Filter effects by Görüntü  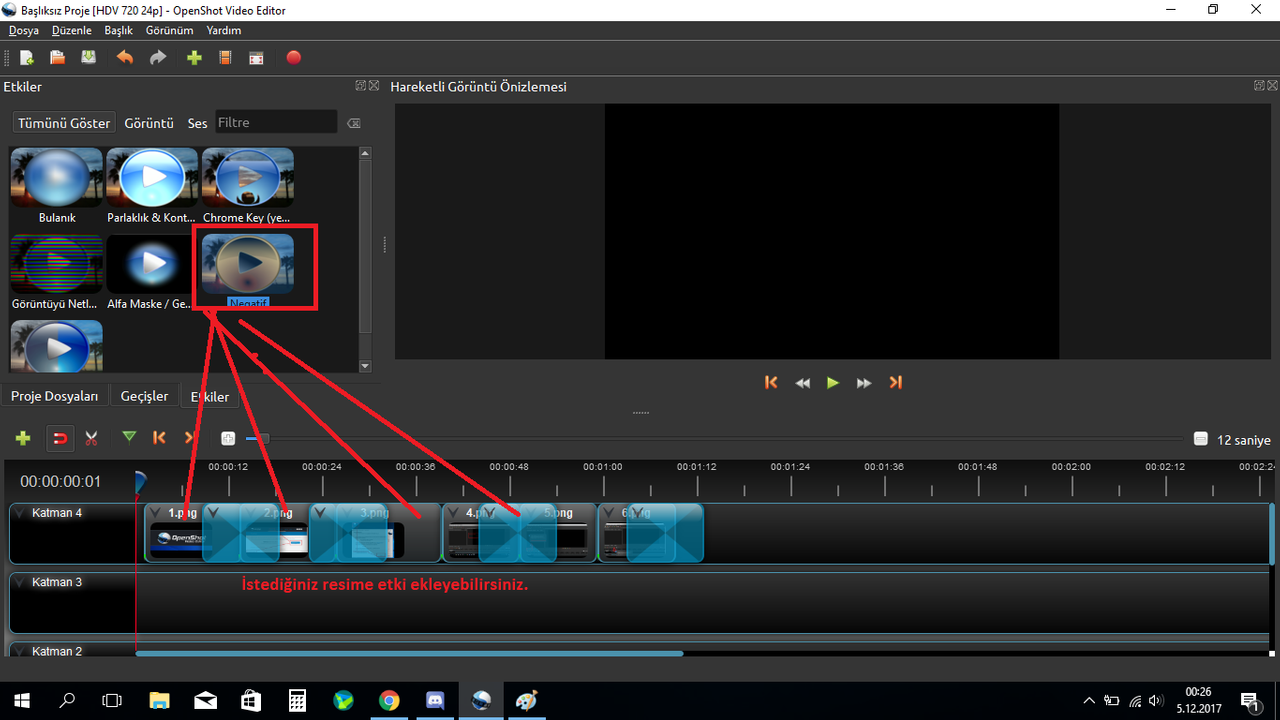[x=149, y=123]
